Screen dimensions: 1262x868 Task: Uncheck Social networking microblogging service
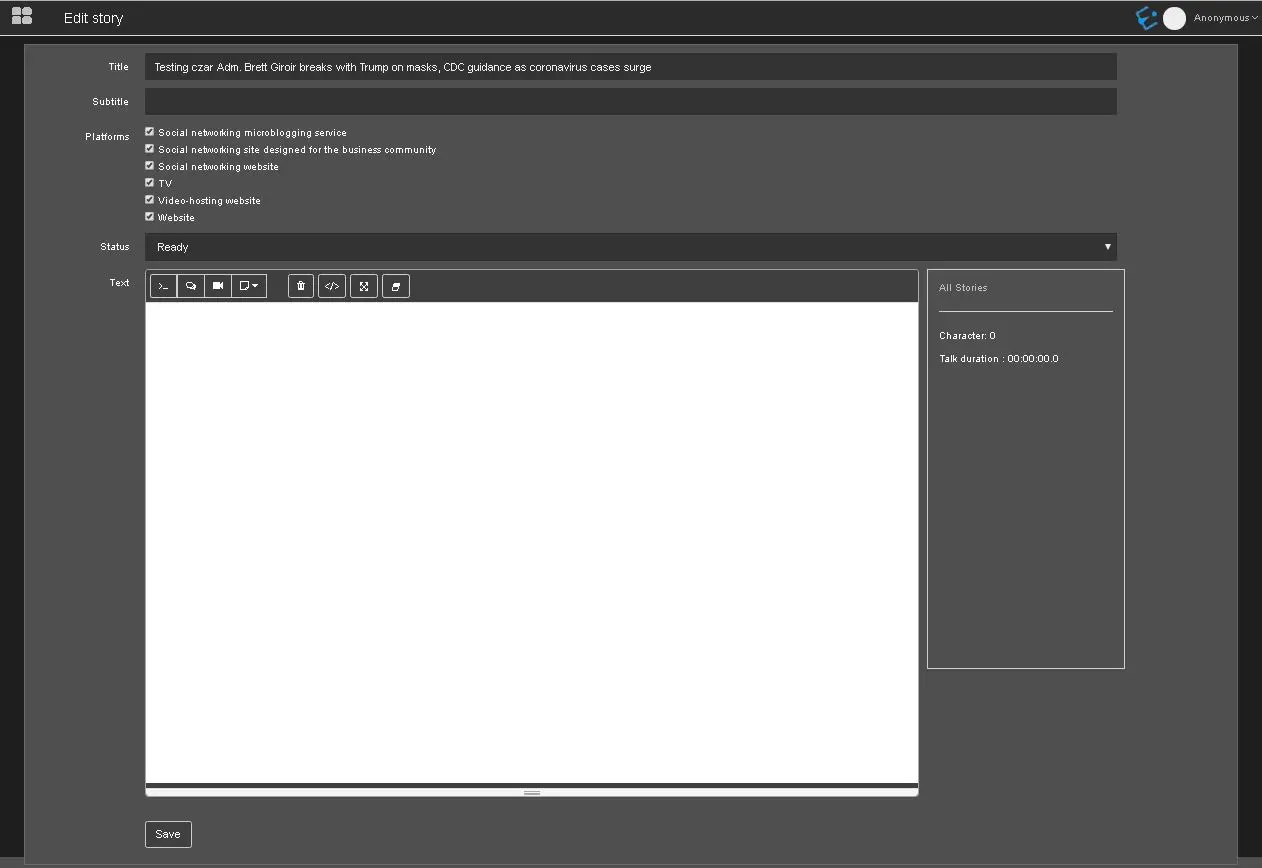[x=150, y=131]
